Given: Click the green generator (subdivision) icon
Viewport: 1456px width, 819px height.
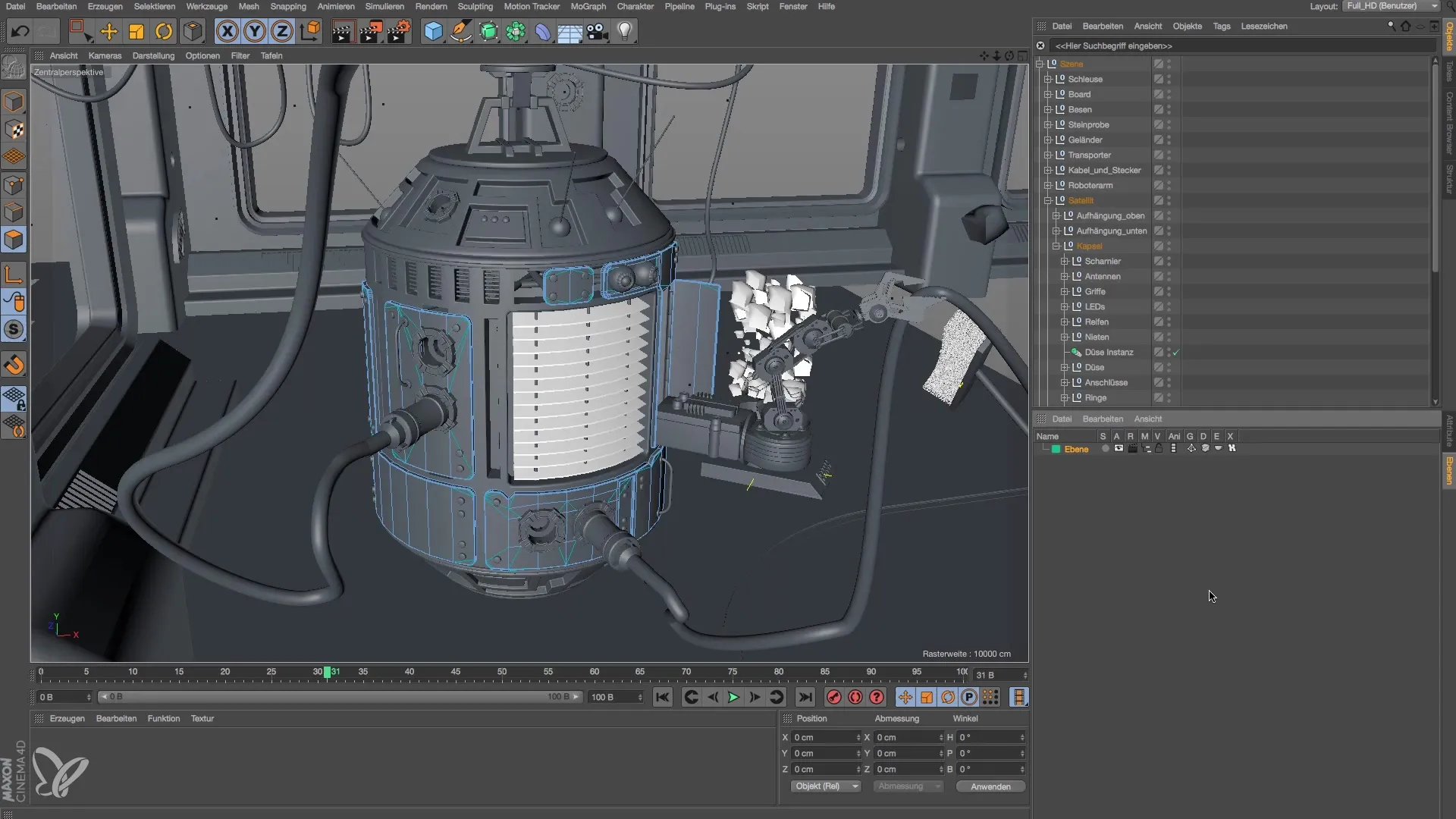Looking at the screenshot, I should (489, 31).
